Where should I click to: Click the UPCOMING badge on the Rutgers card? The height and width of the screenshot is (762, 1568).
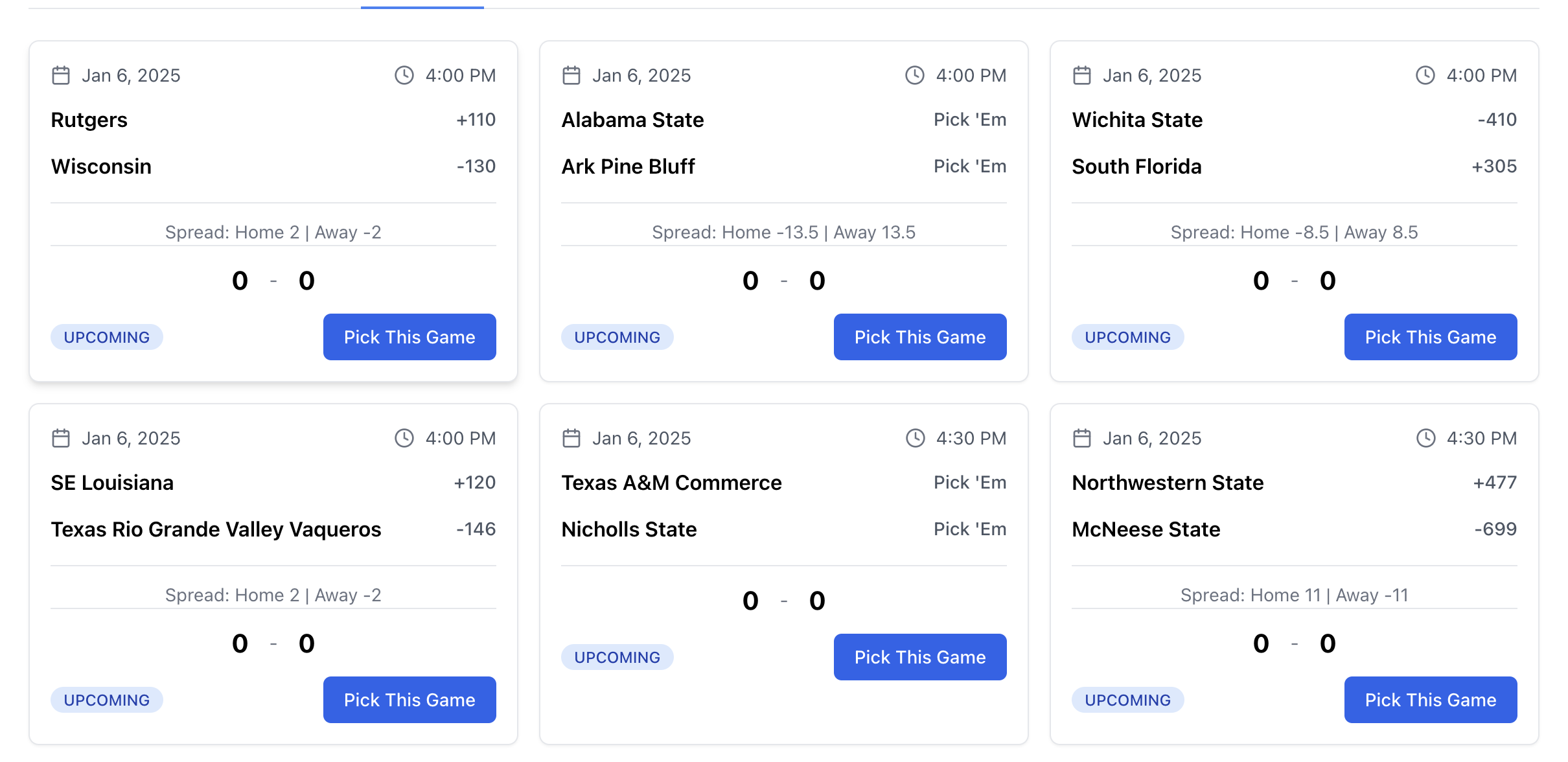107,337
